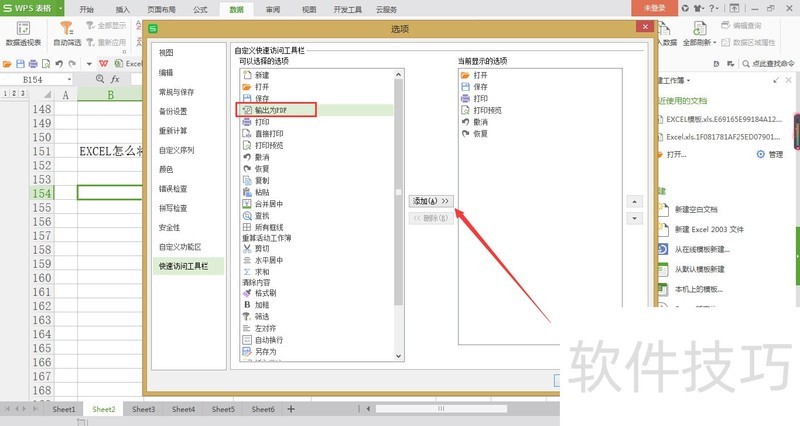Open the 审阅 ribbon tab
The image size is (800, 426).
(x=273, y=9)
